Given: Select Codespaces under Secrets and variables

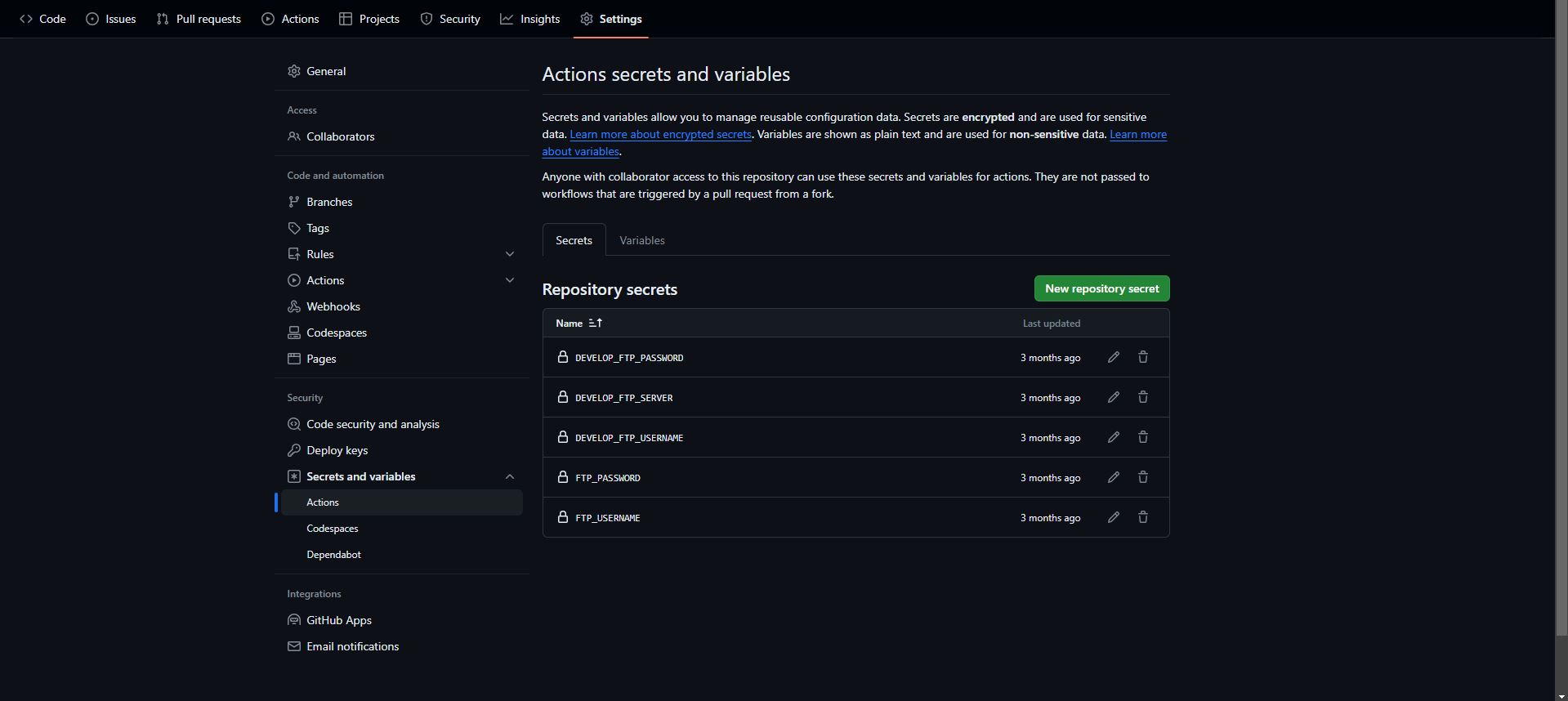Looking at the screenshot, I should [x=402, y=529].
